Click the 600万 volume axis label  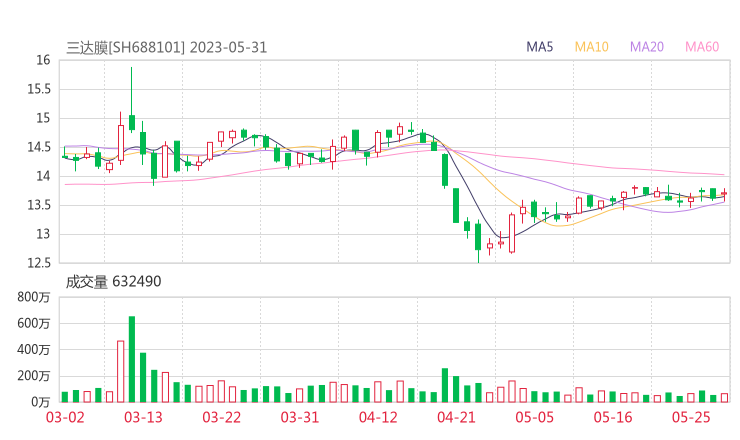(34, 323)
